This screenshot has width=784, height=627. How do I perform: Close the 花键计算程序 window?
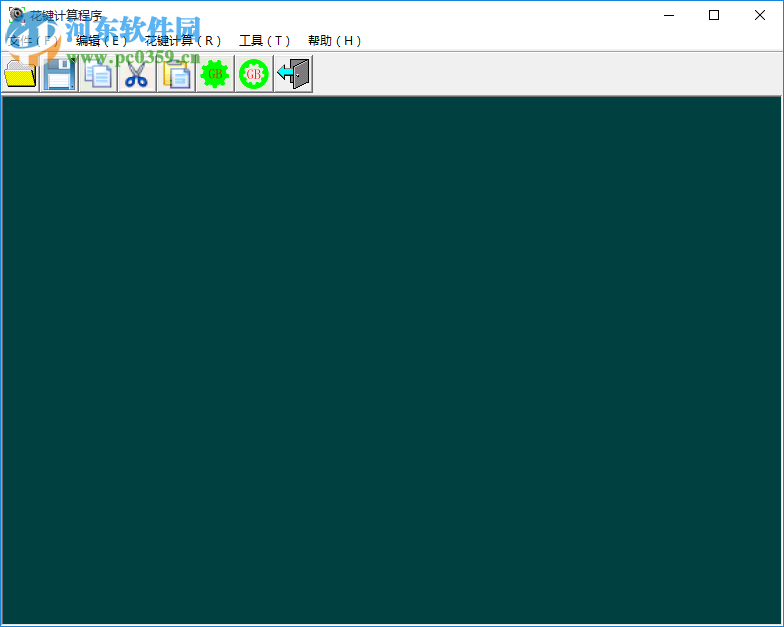[x=760, y=15]
